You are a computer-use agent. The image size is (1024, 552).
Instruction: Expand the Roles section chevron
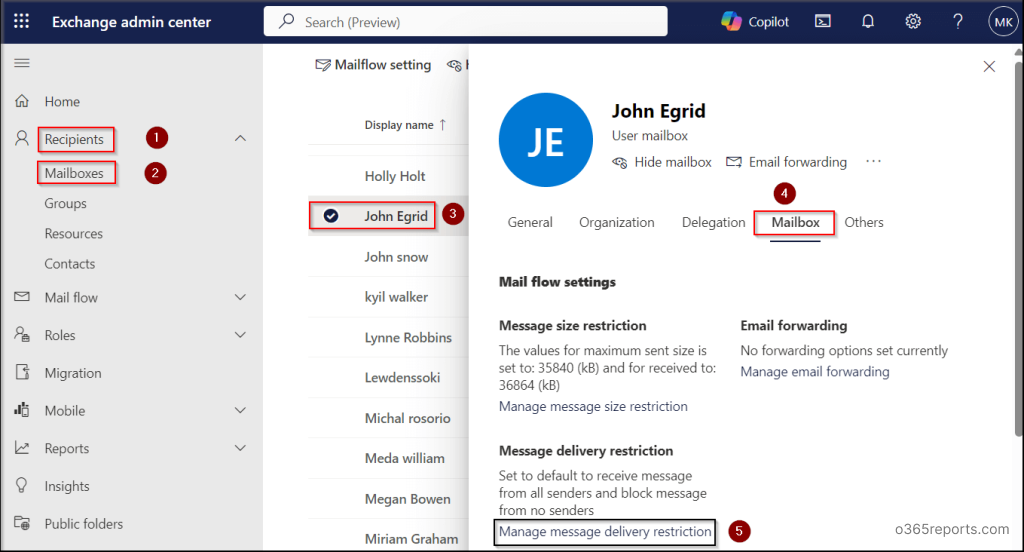(240, 335)
